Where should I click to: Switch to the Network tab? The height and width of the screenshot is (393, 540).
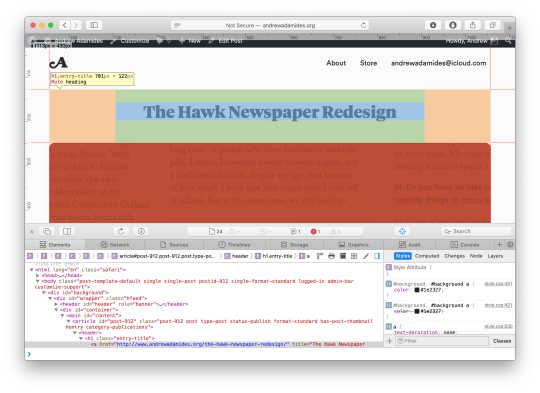click(115, 245)
